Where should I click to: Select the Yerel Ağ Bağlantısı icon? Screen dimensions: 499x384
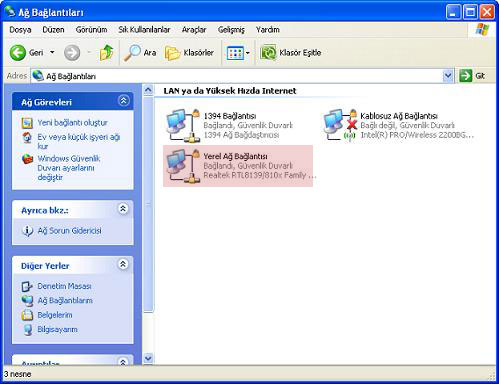[x=183, y=166]
